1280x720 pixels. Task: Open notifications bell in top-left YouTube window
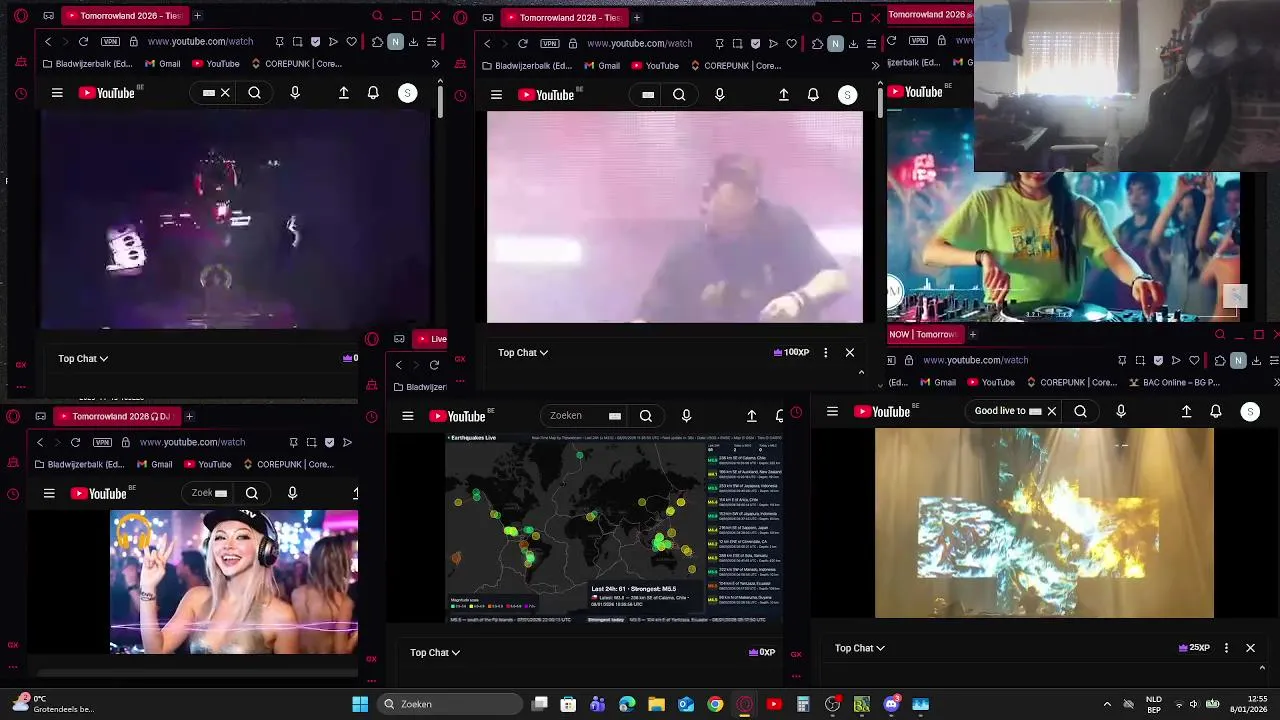coord(373,93)
